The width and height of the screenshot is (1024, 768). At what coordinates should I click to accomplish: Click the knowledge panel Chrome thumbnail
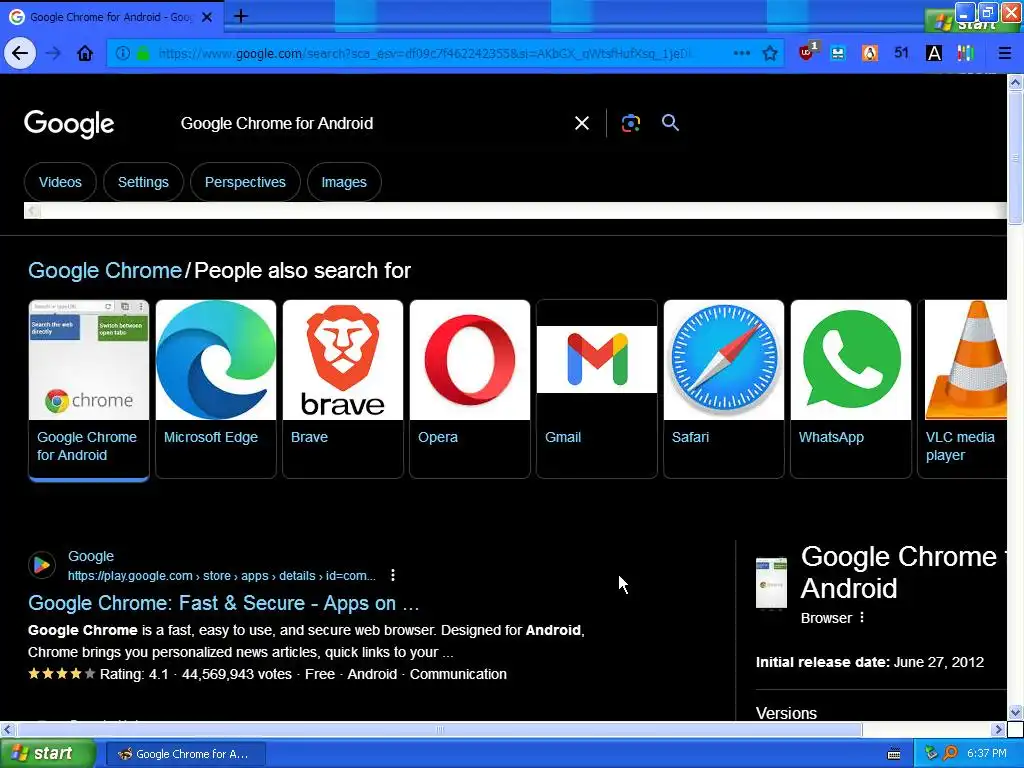(771, 583)
